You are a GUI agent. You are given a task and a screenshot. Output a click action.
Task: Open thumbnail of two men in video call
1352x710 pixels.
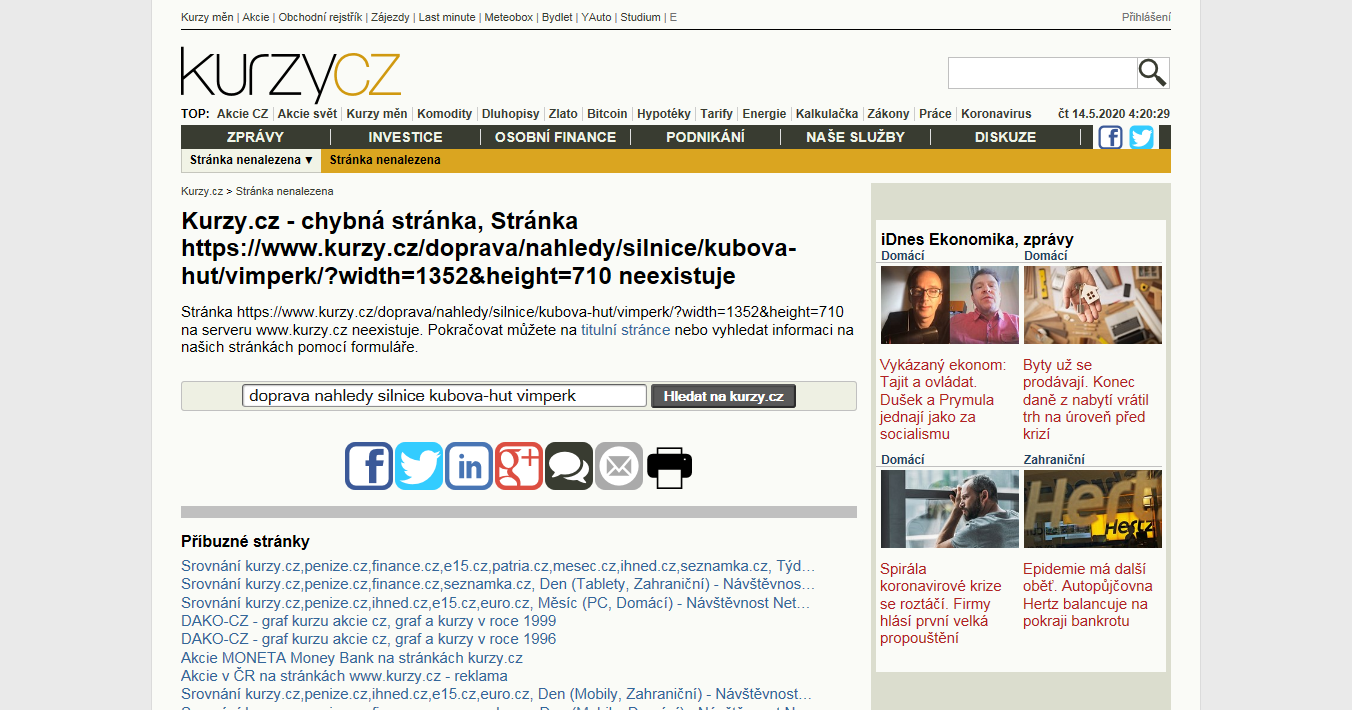pyautogui.click(x=949, y=305)
